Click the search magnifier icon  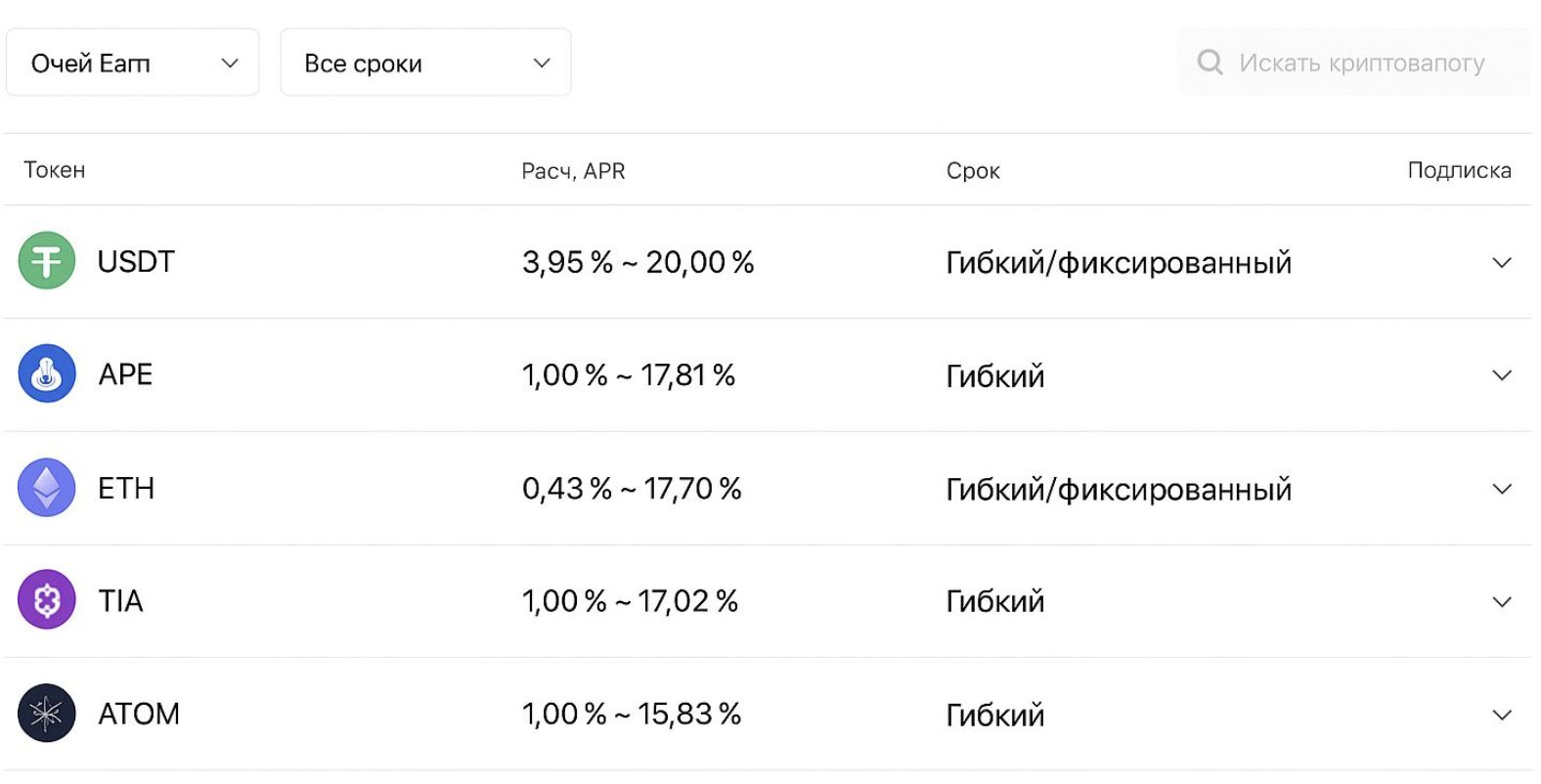coord(1210,63)
